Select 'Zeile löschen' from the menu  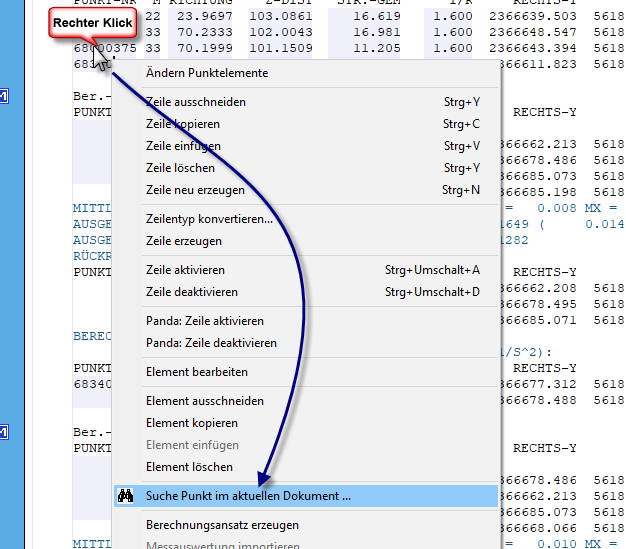pyautogui.click(x=182, y=168)
